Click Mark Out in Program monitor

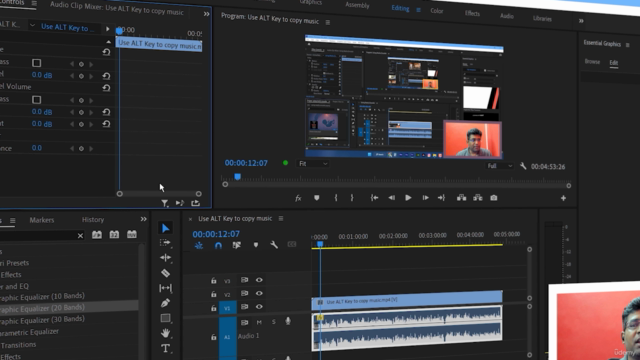[x=352, y=198]
